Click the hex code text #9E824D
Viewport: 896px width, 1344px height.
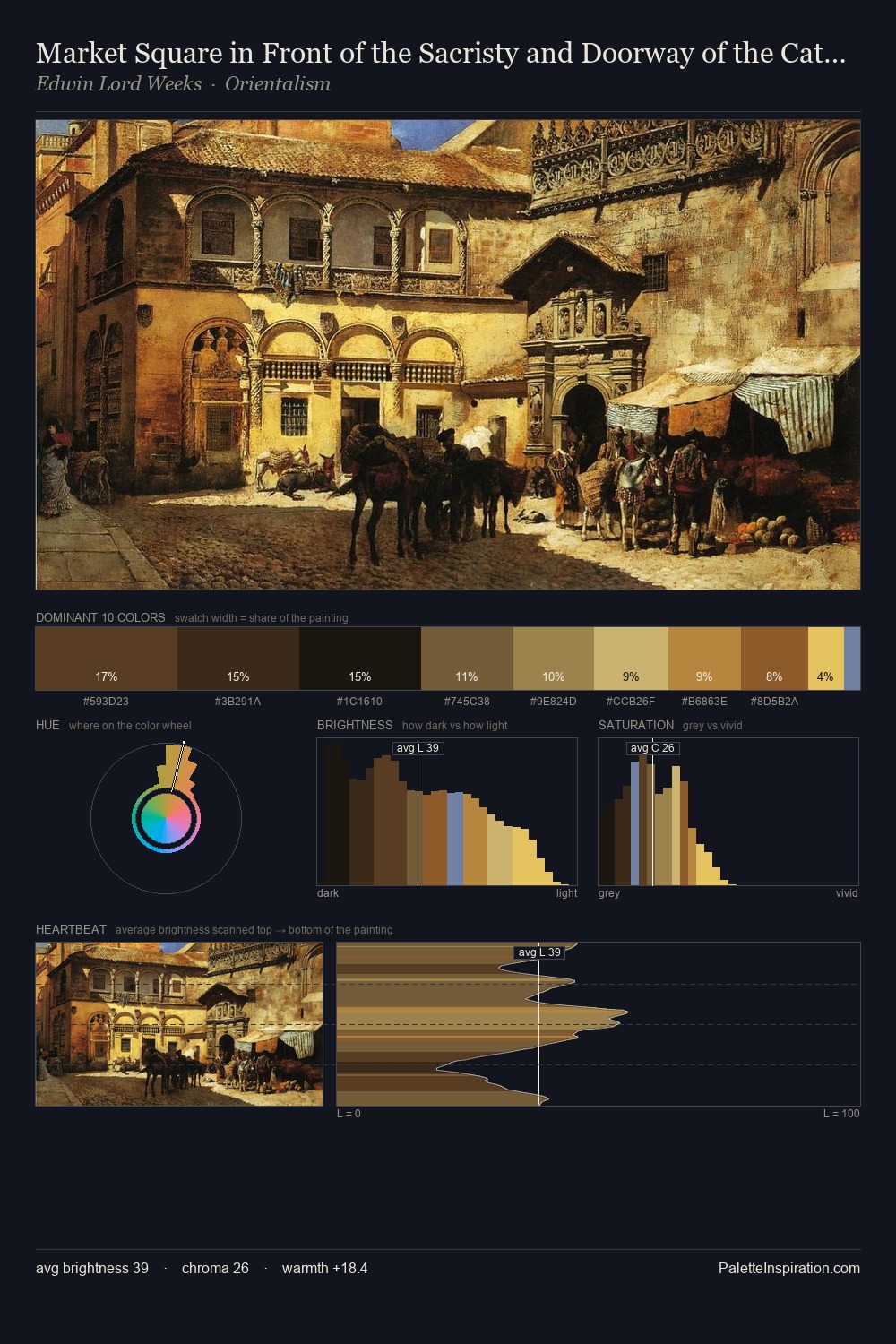click(x=553, y=702)
